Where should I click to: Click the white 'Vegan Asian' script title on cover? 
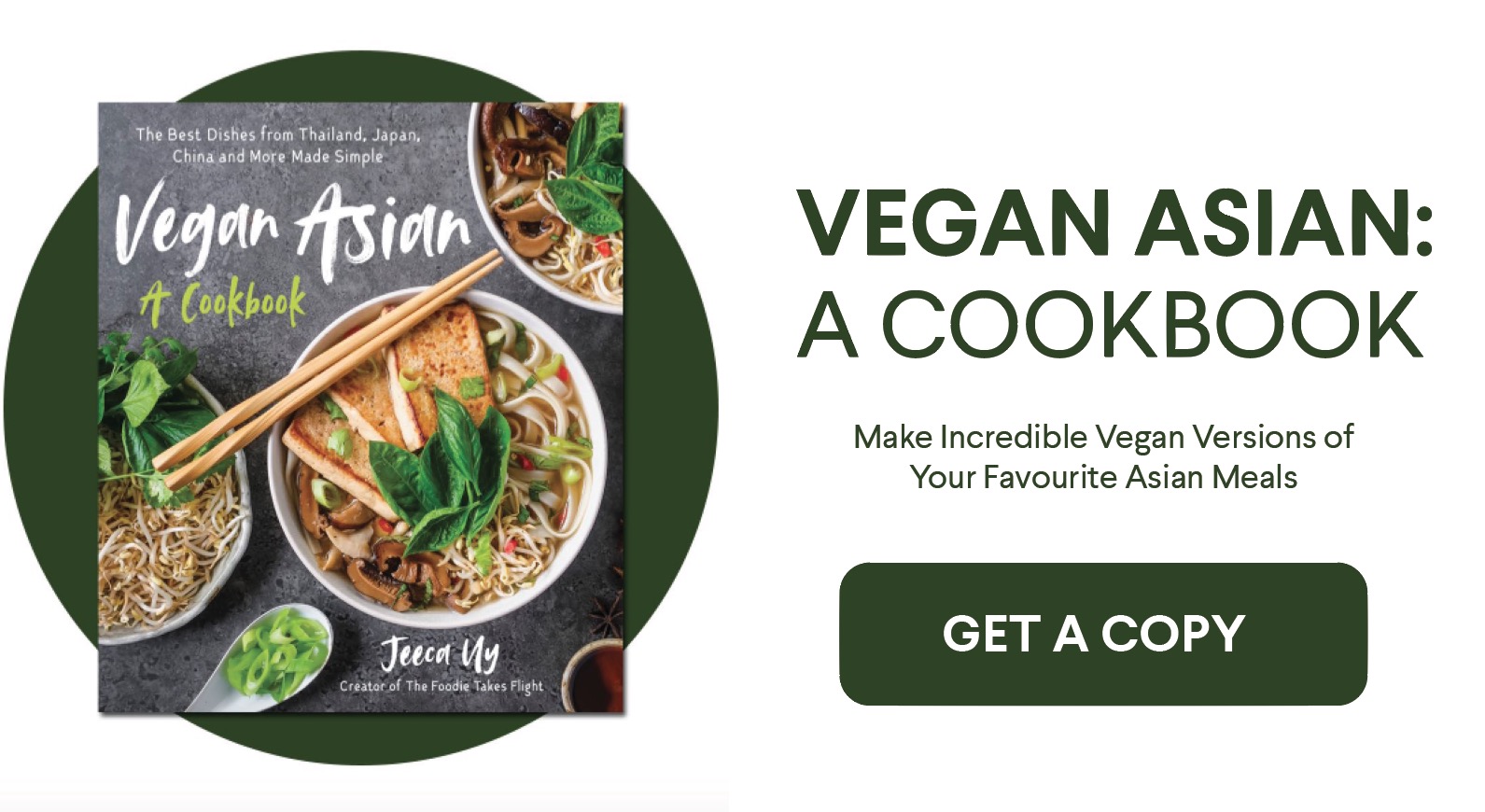[293, 229]
